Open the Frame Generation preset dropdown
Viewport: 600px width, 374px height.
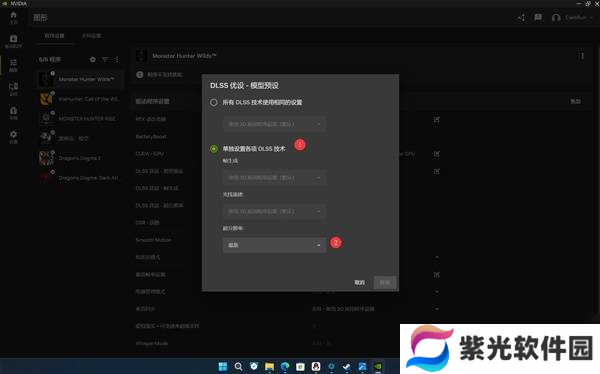(x=274, y=178)
